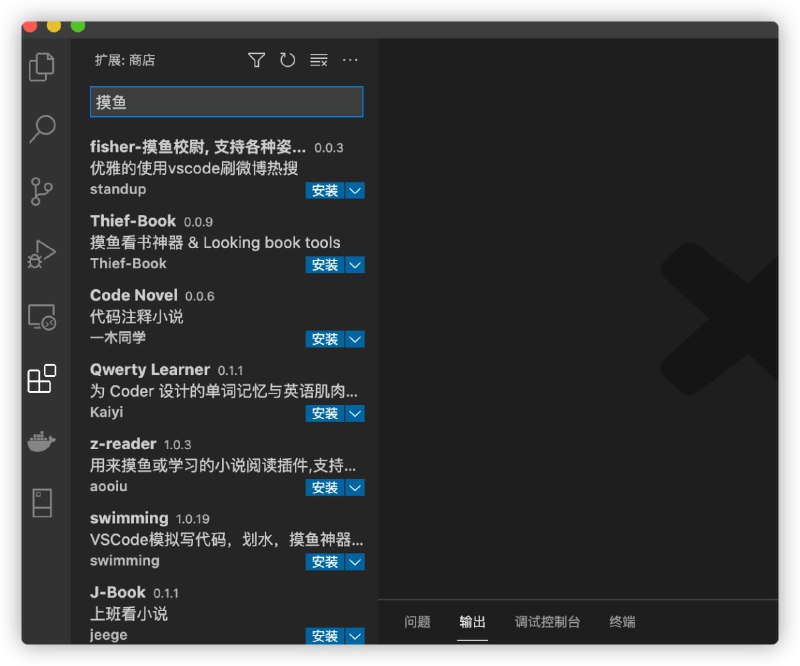
Task: Click publisher name Kaiyi
Action: (x=106, y=412)
